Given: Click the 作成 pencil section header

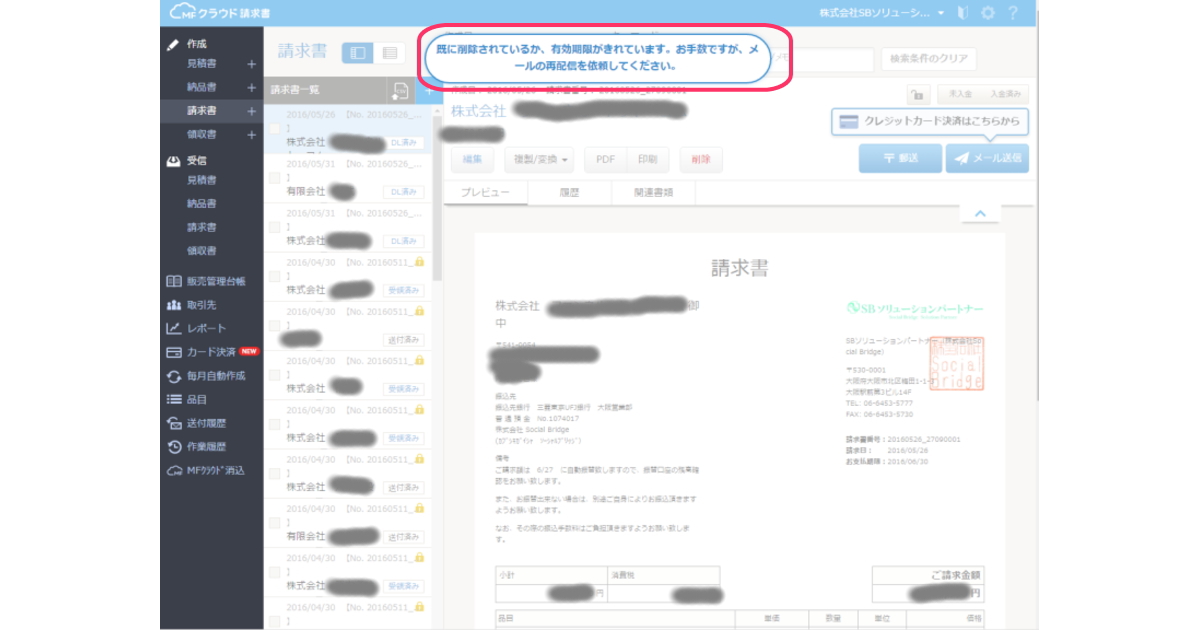Looking at the screenshot, I should pyautogui.click(x=188, y=44).
